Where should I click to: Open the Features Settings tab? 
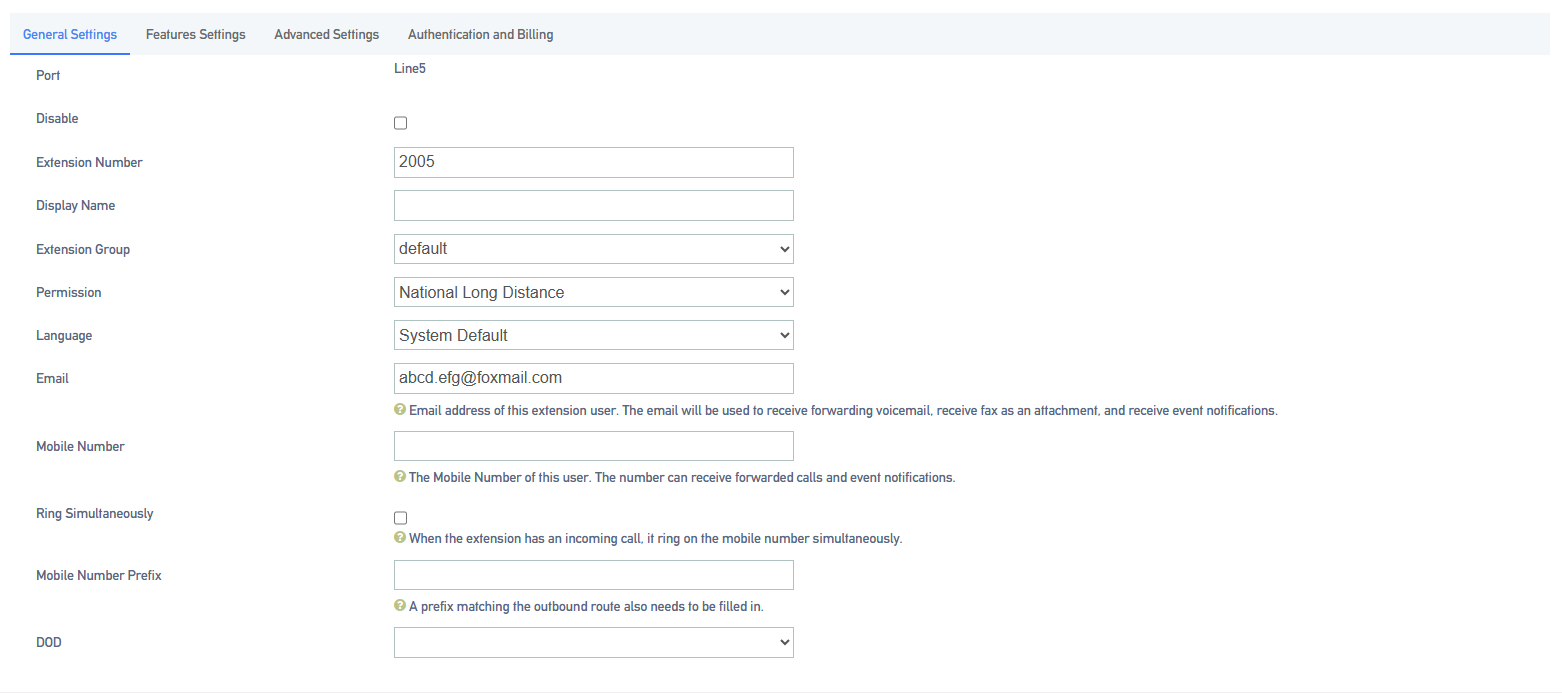tap(196, 34)
